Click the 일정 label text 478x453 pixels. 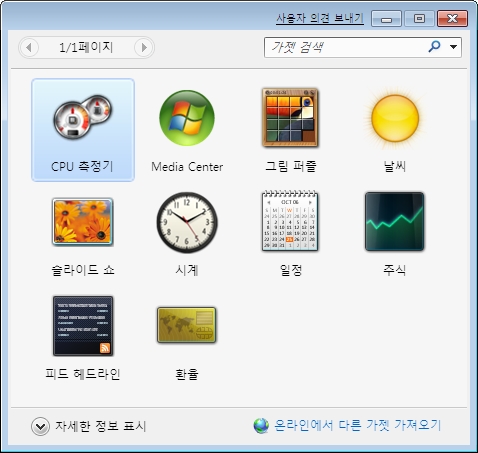pyautogui.click(x=291, y=269)
